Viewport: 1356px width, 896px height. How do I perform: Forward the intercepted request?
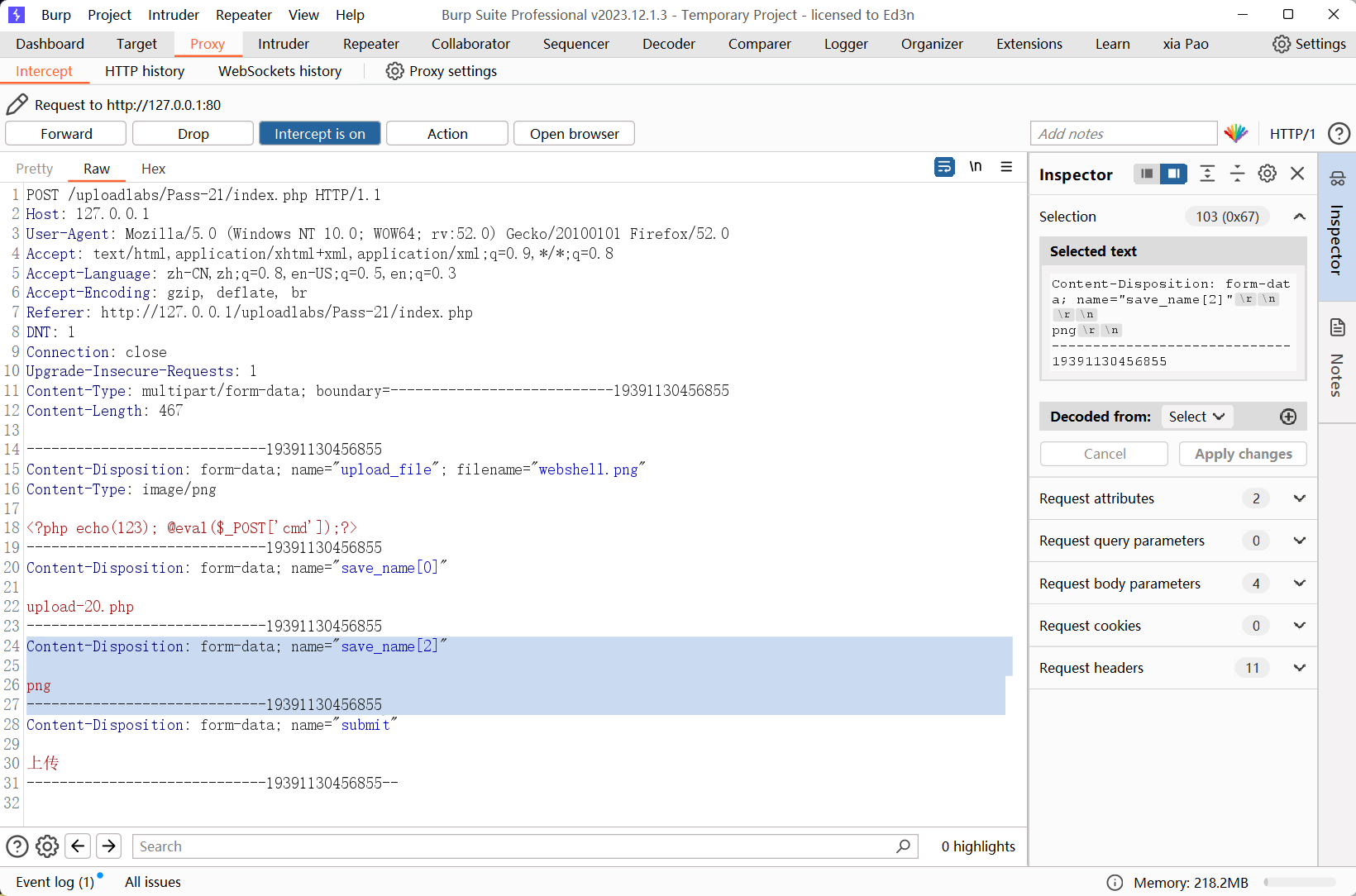pyautogui.click(x=66, y=133)
